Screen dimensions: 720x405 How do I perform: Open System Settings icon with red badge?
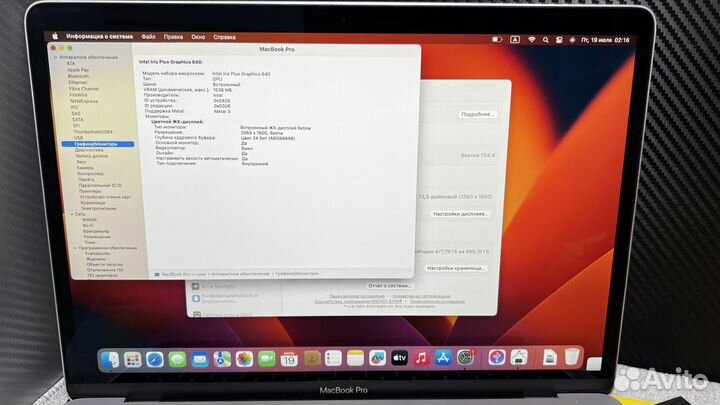coord(466,357)
